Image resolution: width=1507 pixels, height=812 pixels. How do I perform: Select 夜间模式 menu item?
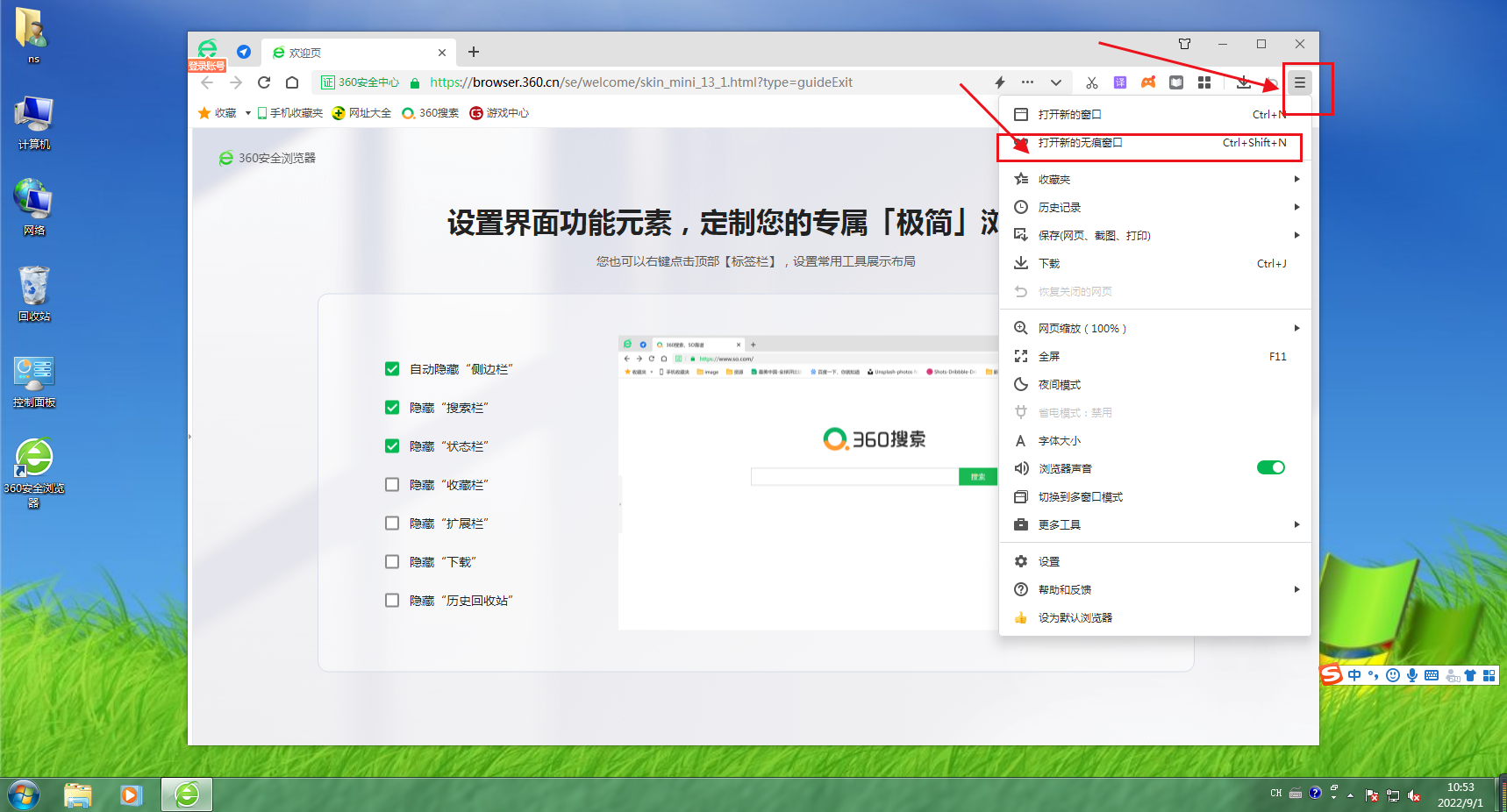coord(1154,385)
